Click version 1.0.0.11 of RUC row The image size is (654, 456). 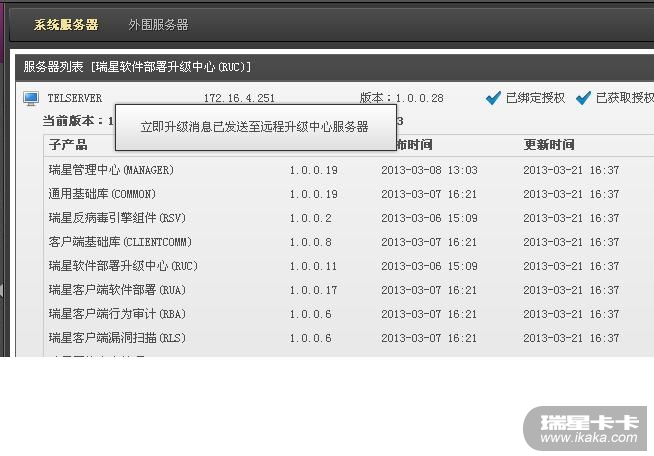[x=313, y=266]
